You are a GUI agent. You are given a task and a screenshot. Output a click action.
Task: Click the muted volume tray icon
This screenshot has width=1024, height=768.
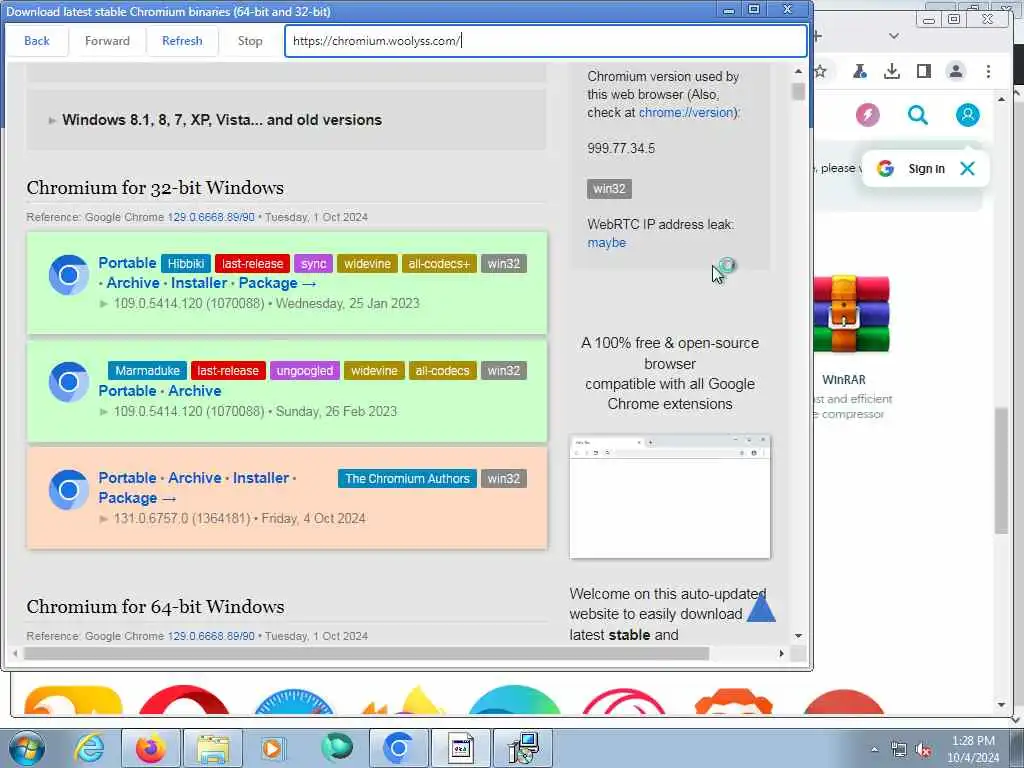pyautogui.click(x=923, y=750)
